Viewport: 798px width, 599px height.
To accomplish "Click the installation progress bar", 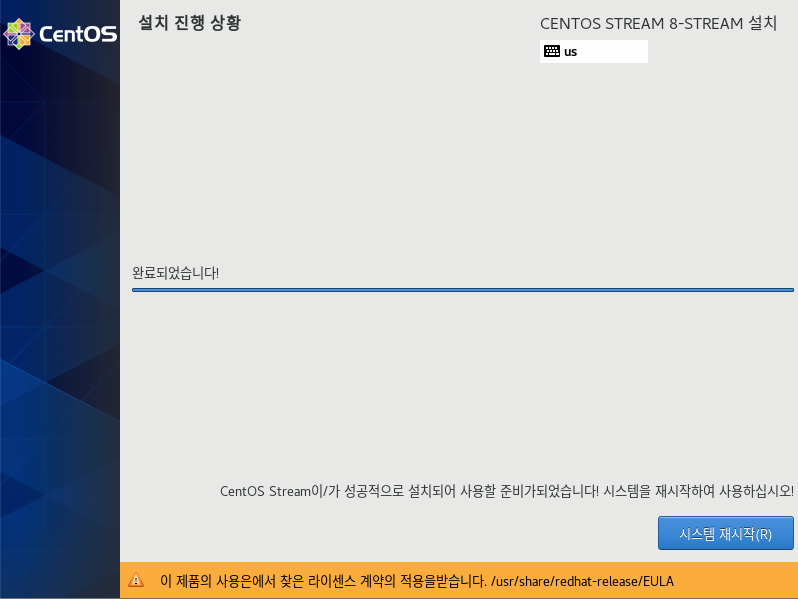I will pyautogui.click(x=463, y=290).
